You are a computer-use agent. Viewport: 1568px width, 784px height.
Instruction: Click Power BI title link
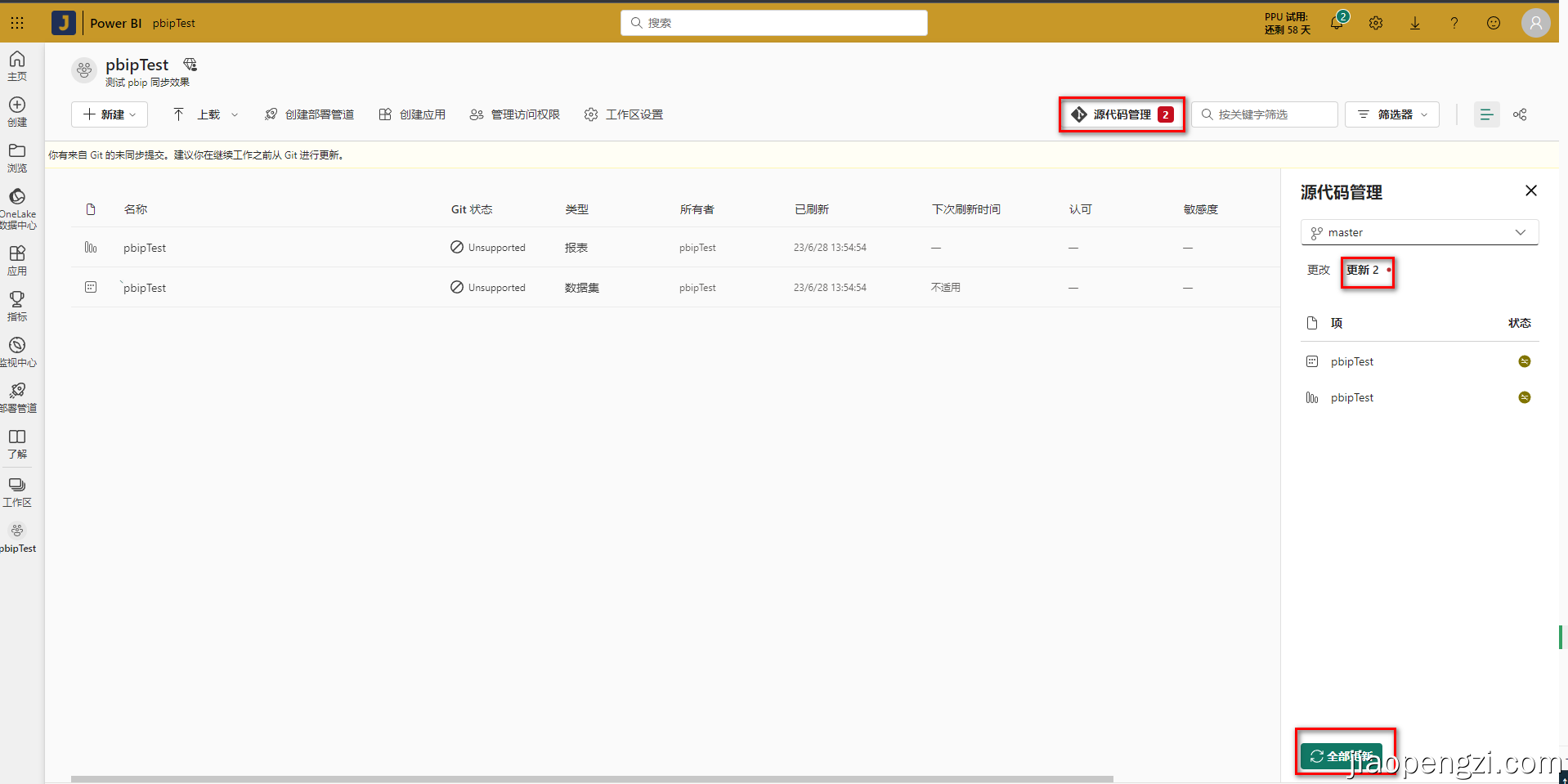coord(115,23)
